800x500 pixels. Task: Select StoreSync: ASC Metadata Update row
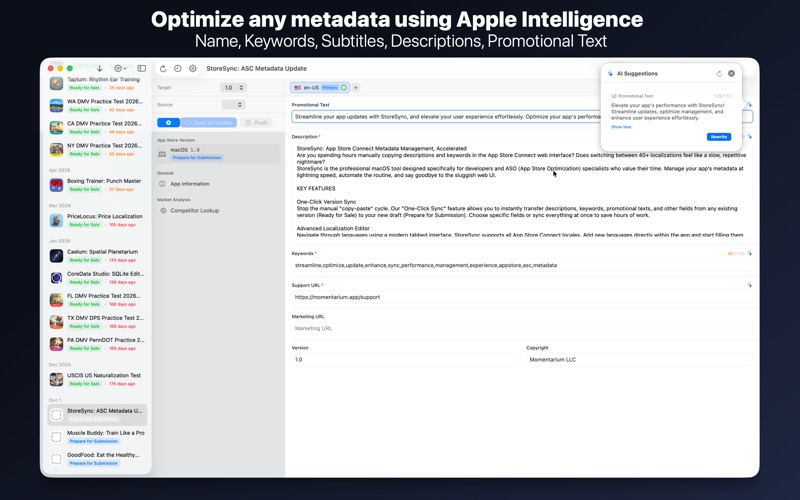coord(97,414)
